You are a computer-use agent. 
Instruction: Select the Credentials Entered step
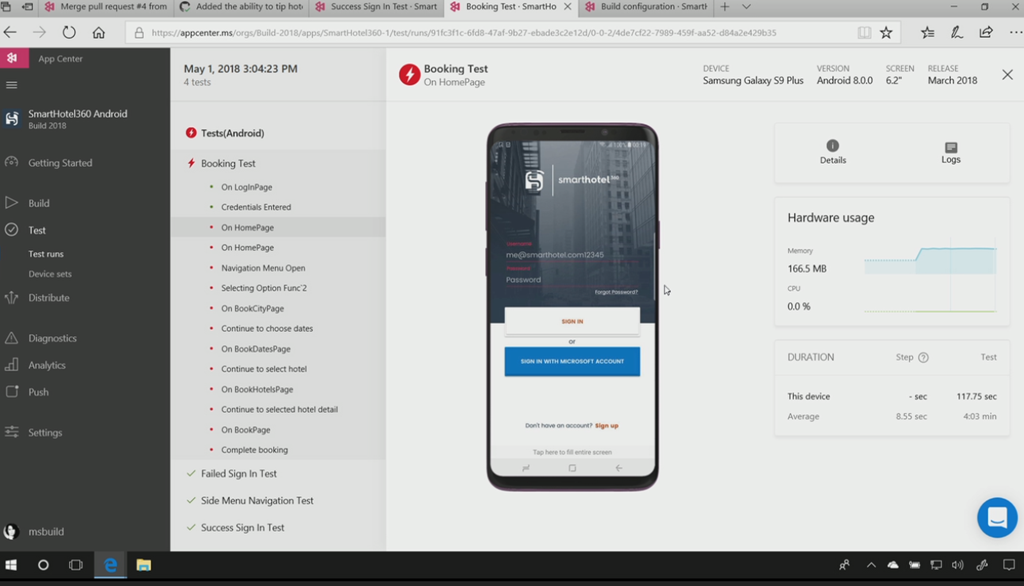coord(256,207)
